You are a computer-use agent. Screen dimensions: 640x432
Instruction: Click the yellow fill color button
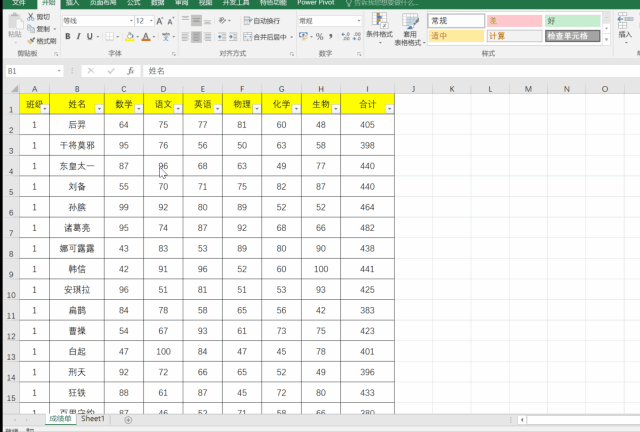[126, 37]
